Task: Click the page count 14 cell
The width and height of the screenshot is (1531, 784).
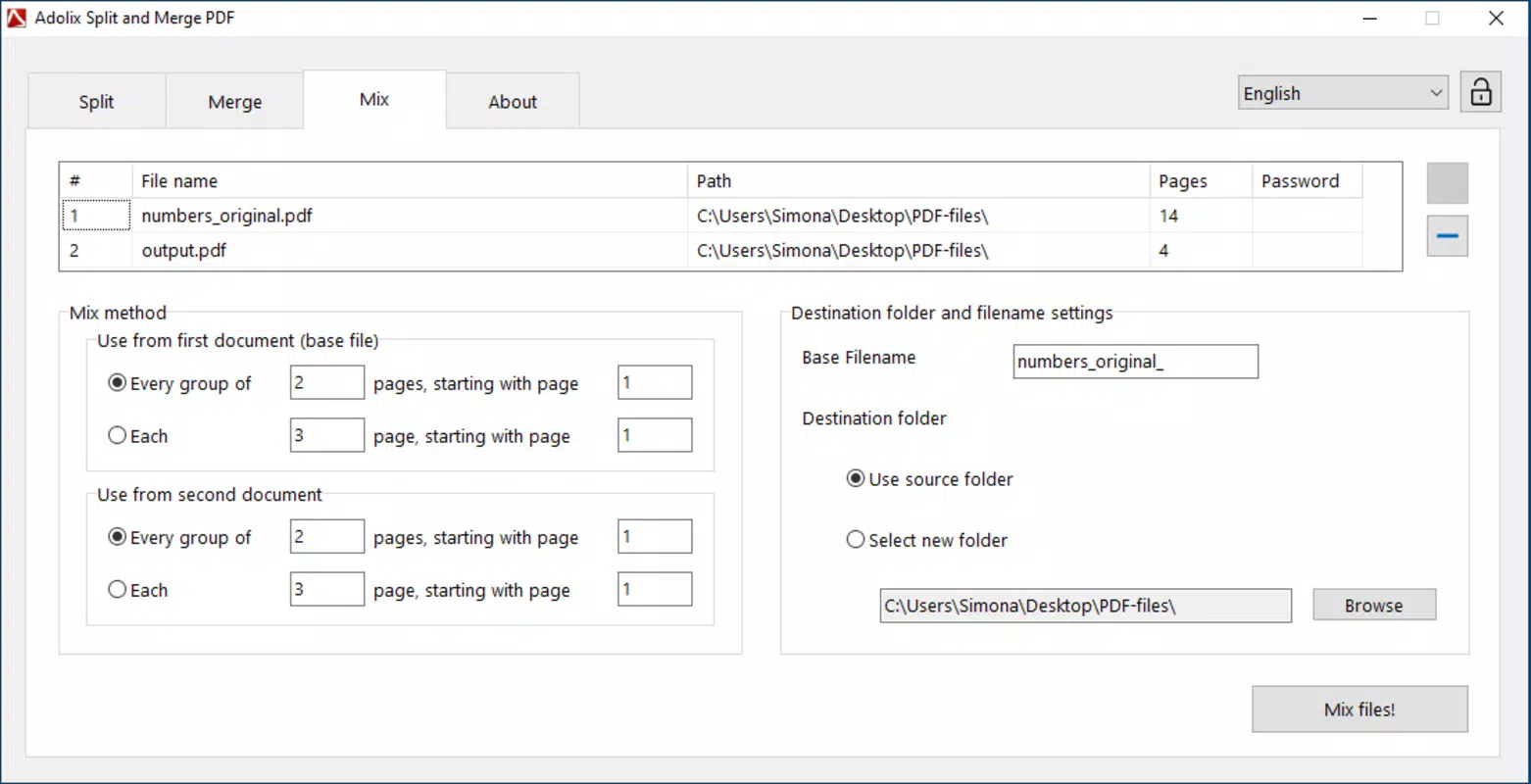Action: (1202, 216)
